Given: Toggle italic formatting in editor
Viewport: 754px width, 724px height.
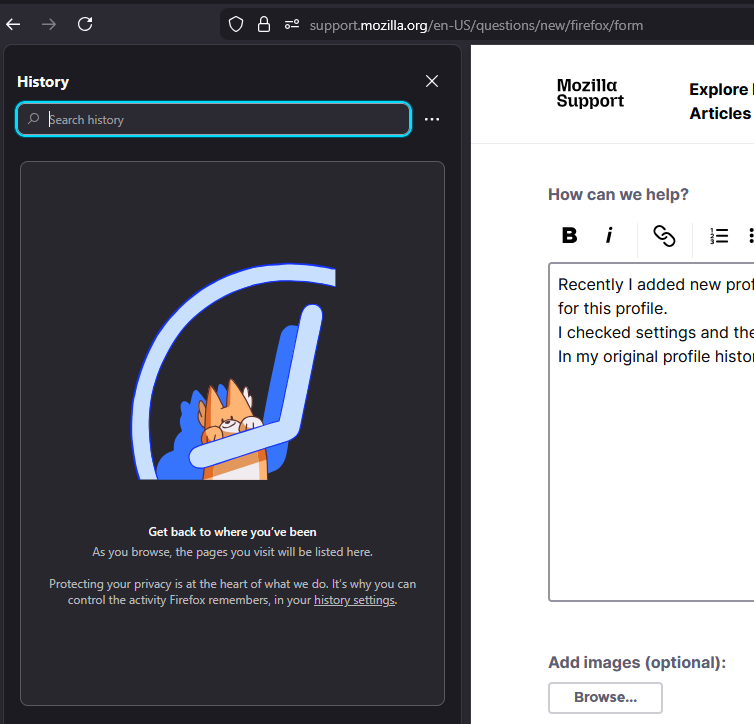Looking at the screenshot, I should pos(609,236).
